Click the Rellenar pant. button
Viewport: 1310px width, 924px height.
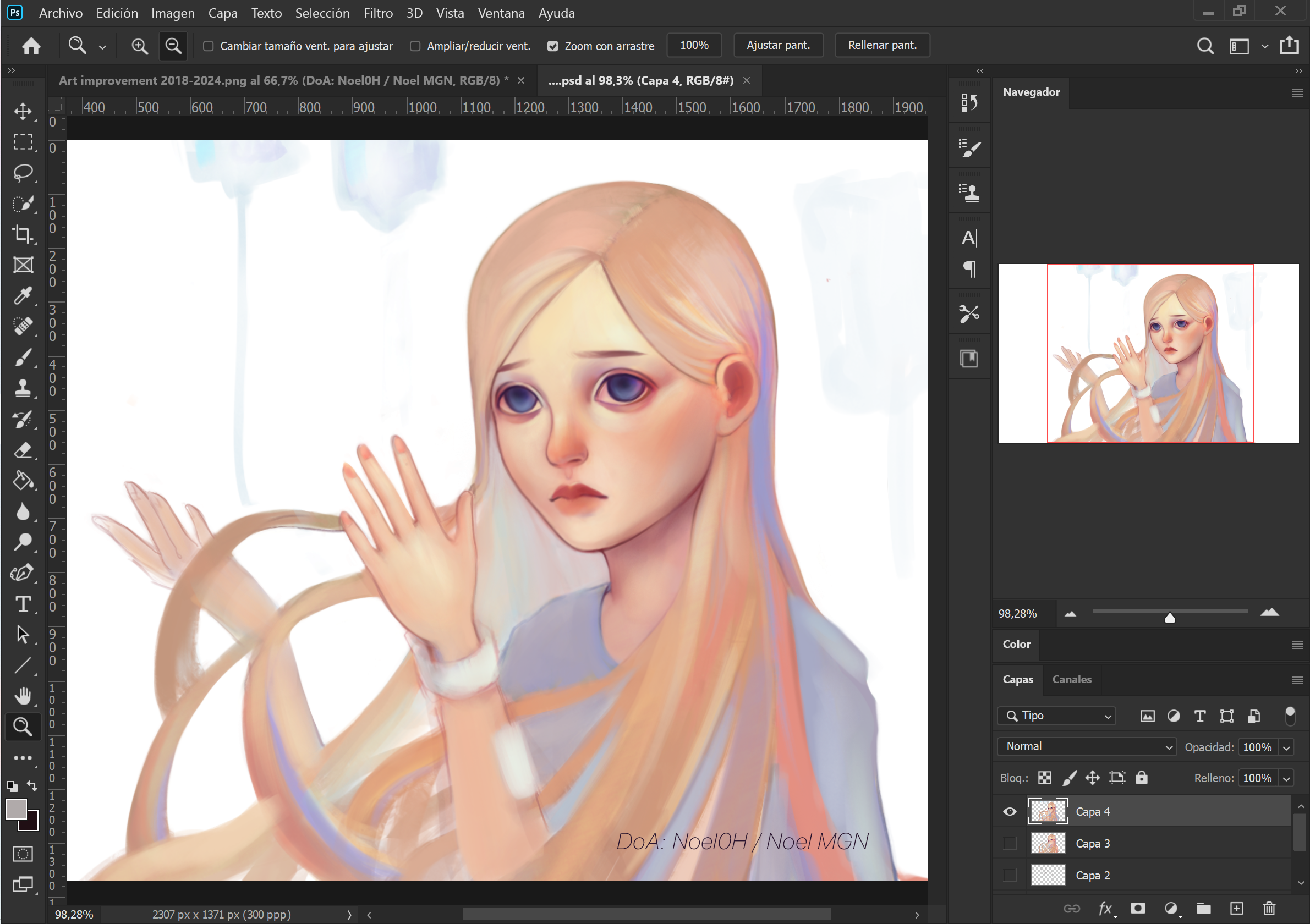882,45
